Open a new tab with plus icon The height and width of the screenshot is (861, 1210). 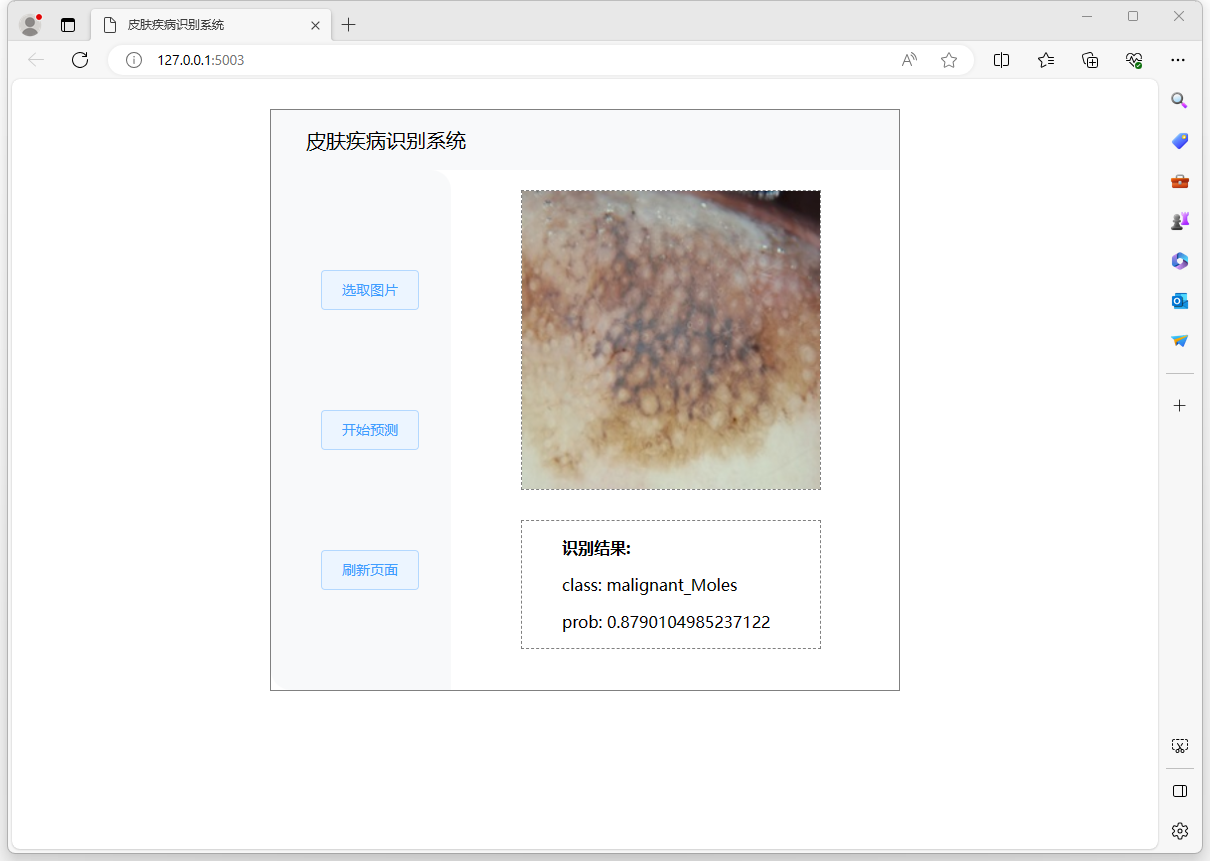[348, 25]
